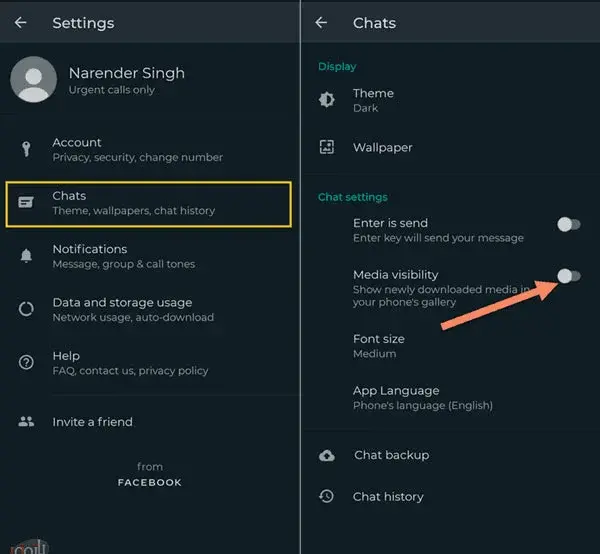Image resolution: width=600 pixels, height=554 pixels.
Task: Open Data and storage usage icon
Action: 26,309
